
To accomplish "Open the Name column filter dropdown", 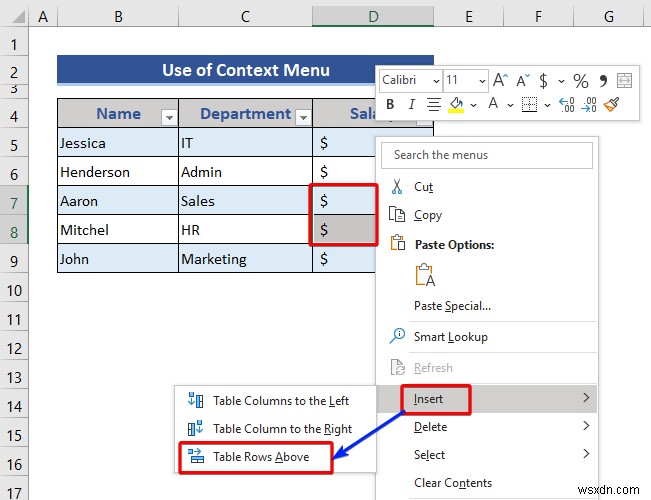I will [x=169, y=118].
